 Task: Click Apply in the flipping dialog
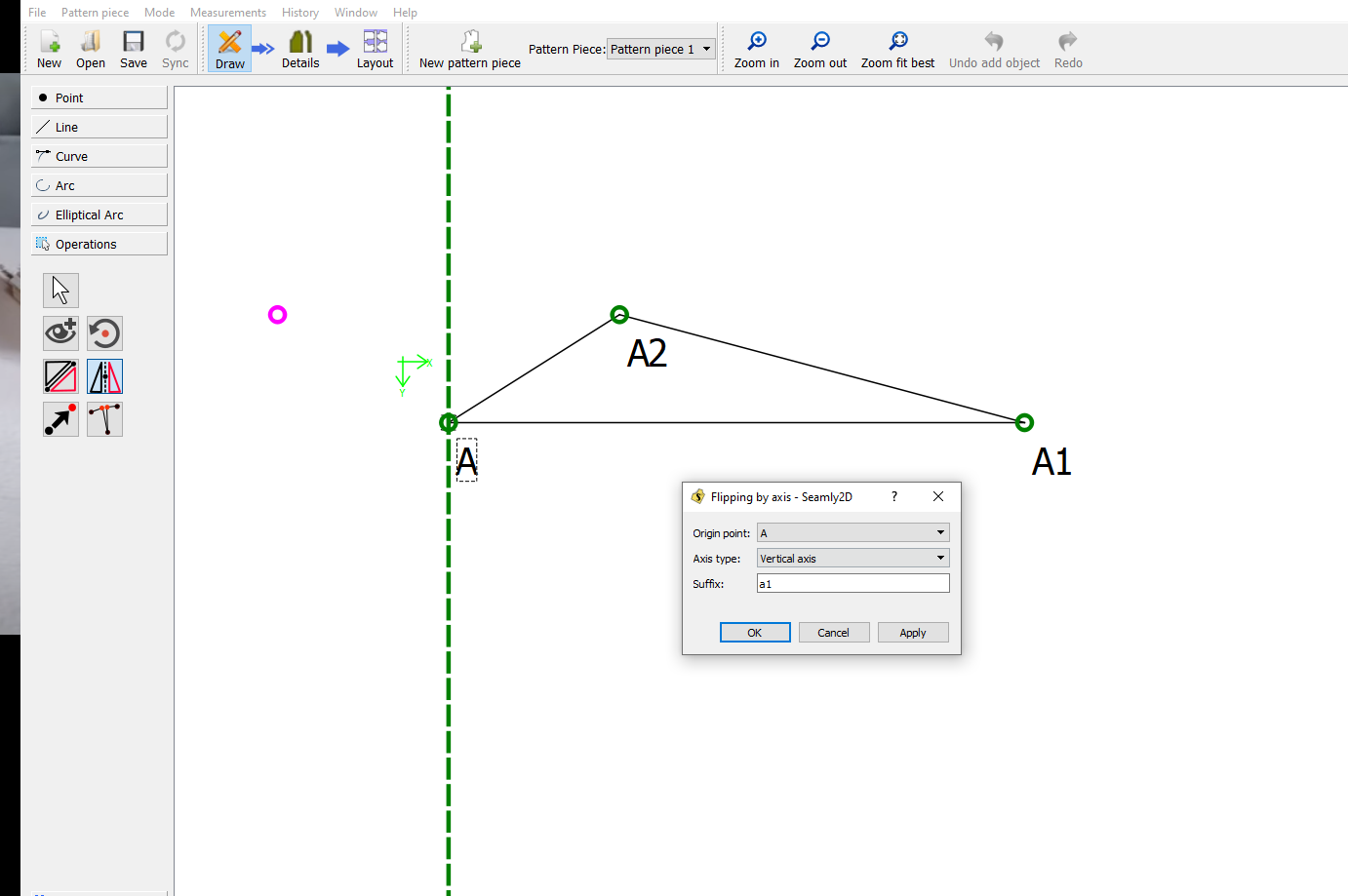tap(912, 633)
